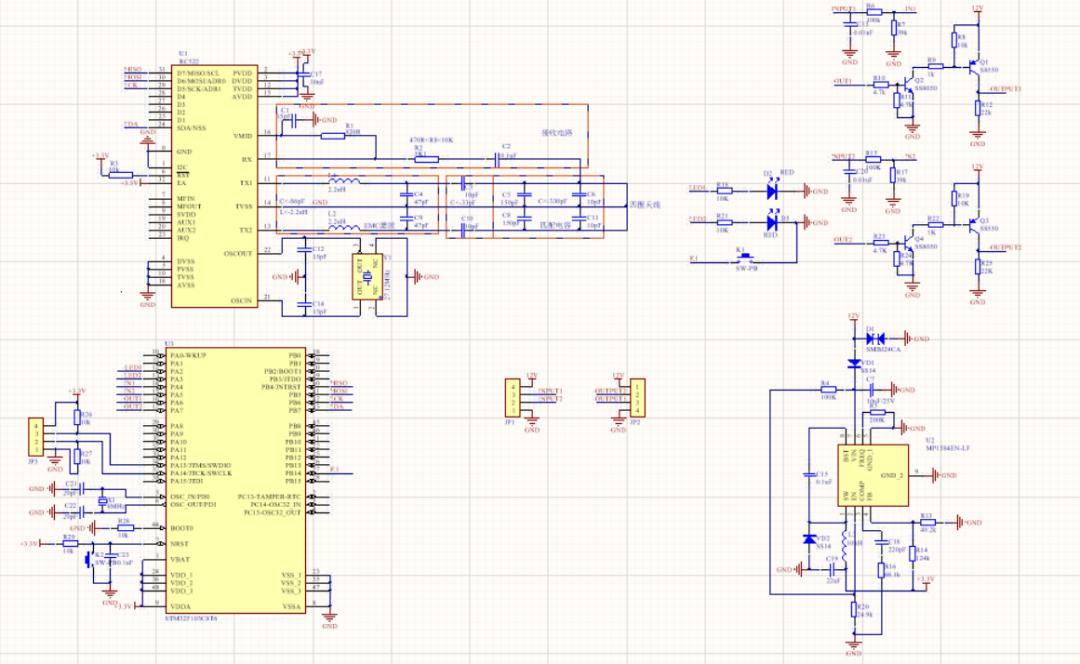The width and height of the screenshot is (1080, 664).
Task: Select the Q2 SS8050 transistor
Action: 908,81
